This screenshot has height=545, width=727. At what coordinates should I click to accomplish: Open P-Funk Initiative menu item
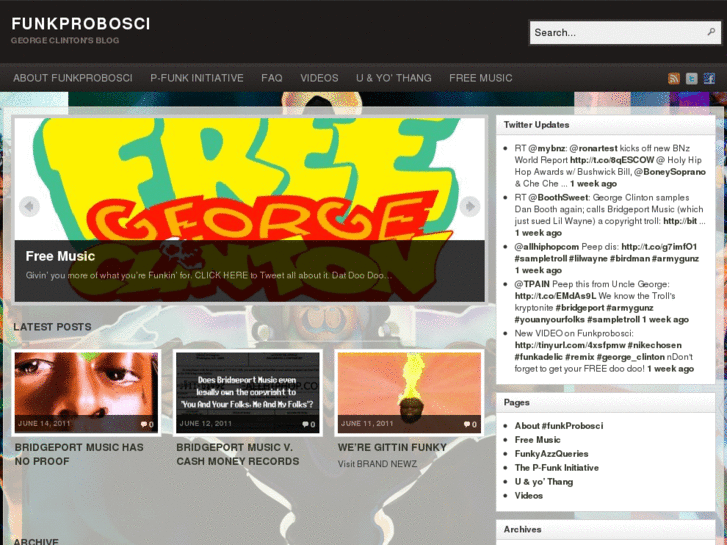(x=197, y=78)
